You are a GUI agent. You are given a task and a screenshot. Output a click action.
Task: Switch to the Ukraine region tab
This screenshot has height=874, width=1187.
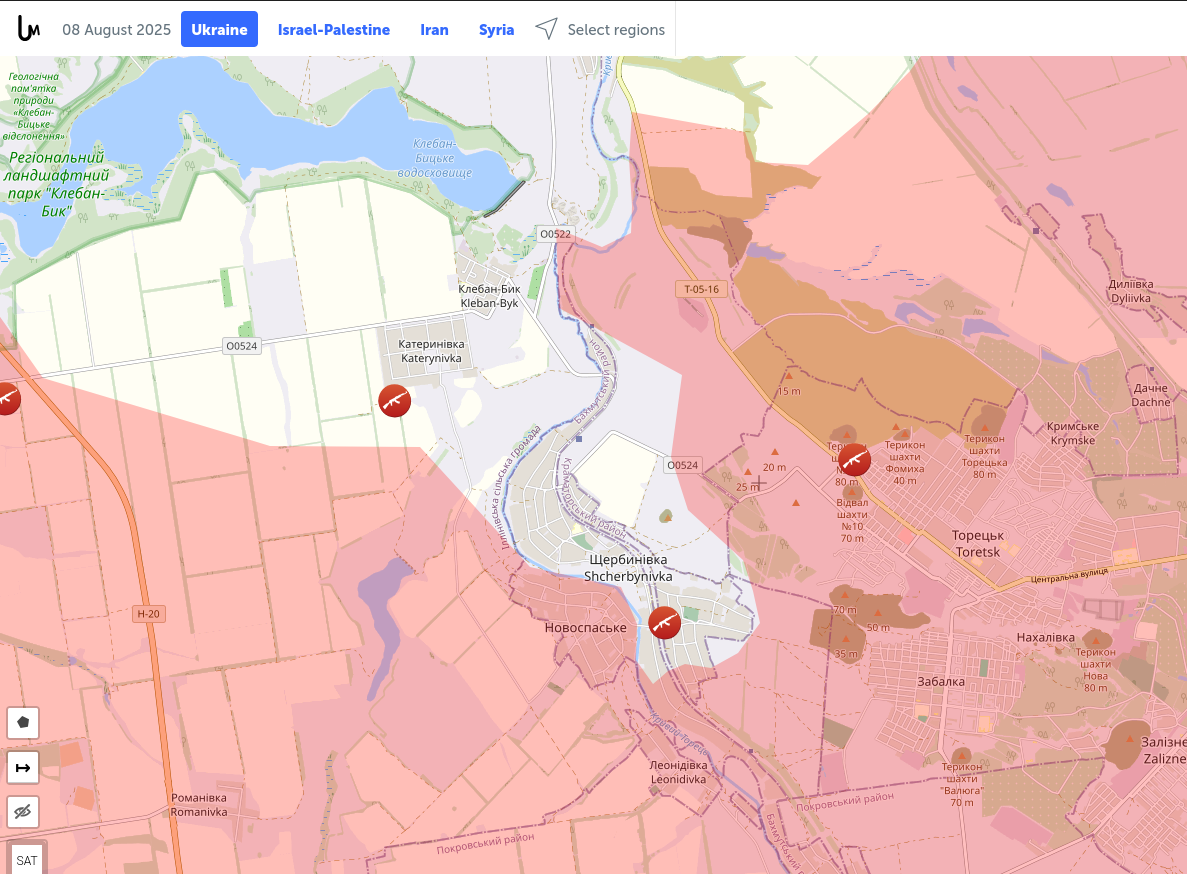click(x=220, y=30)
